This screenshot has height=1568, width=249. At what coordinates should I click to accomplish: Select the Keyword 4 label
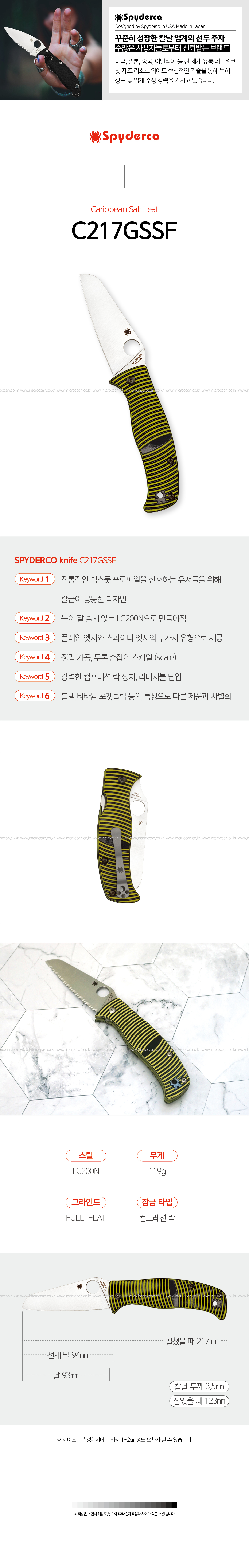(x=35, y=657)
